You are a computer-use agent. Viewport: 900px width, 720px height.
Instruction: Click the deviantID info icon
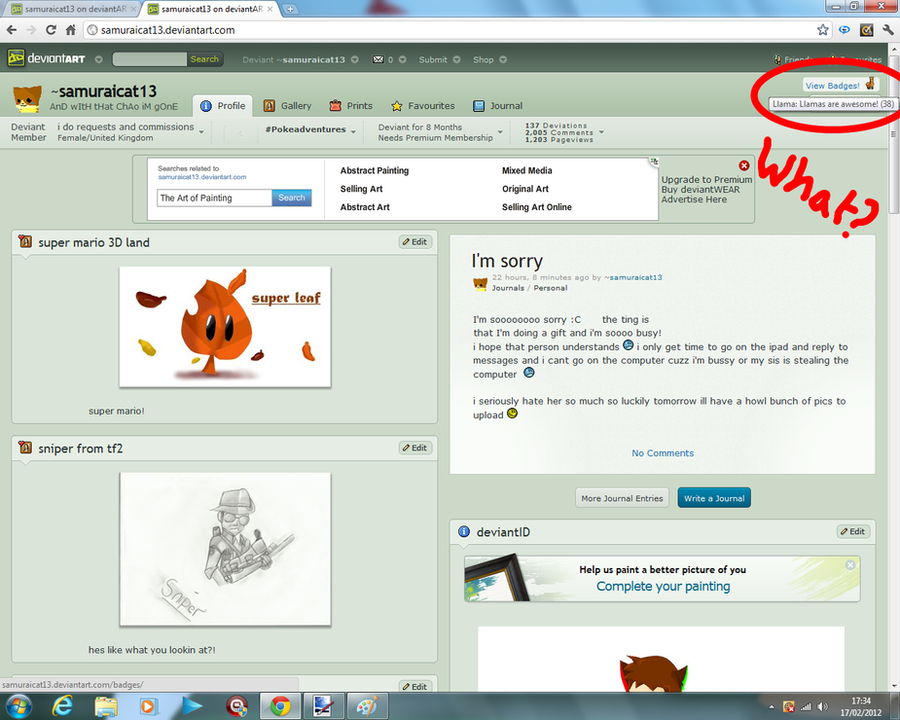click(464, 532)
